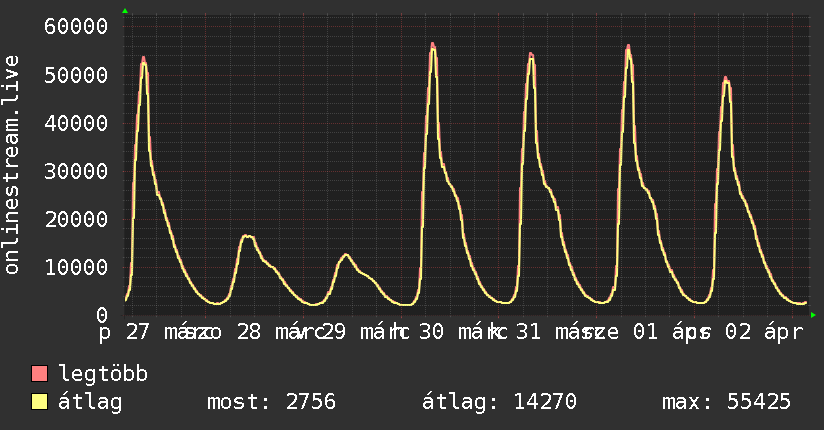Viewport: 824px width, 430px height.
Task: Click the 02 ápr date label
Action: click(x=765, y=332)
